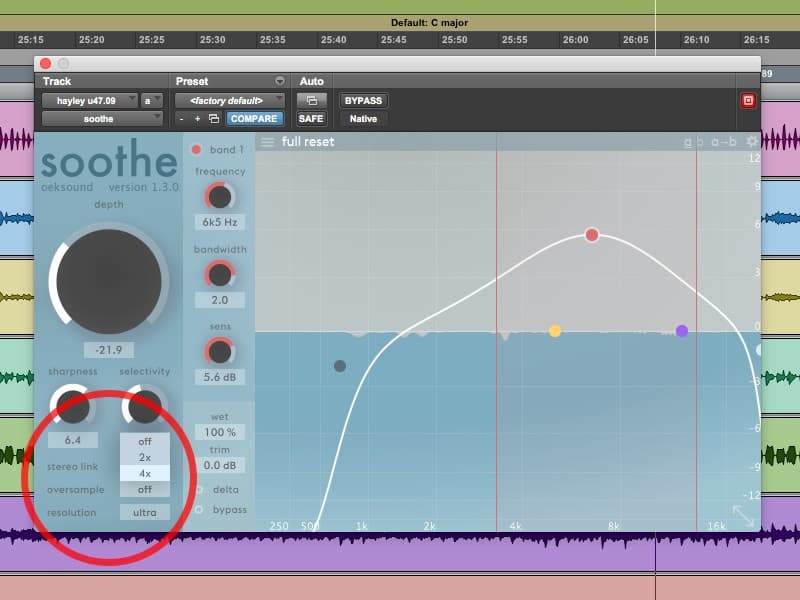Open the soothe plug-in selector dropdown
Screen dimensions: 800x600
pos(102,119)
